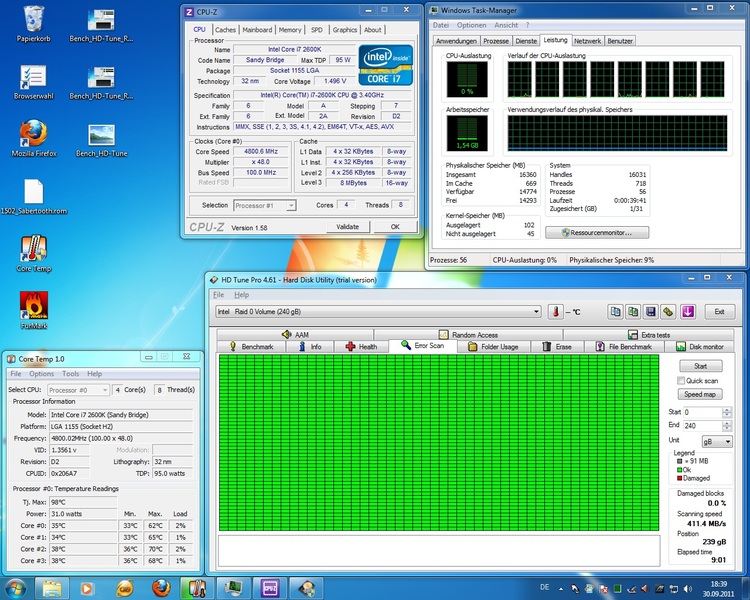Viewport: 750px width, 600px height.
Task: Click the copy screenshot to clipboard icon in HD Tune
Action: coord(633,312)
